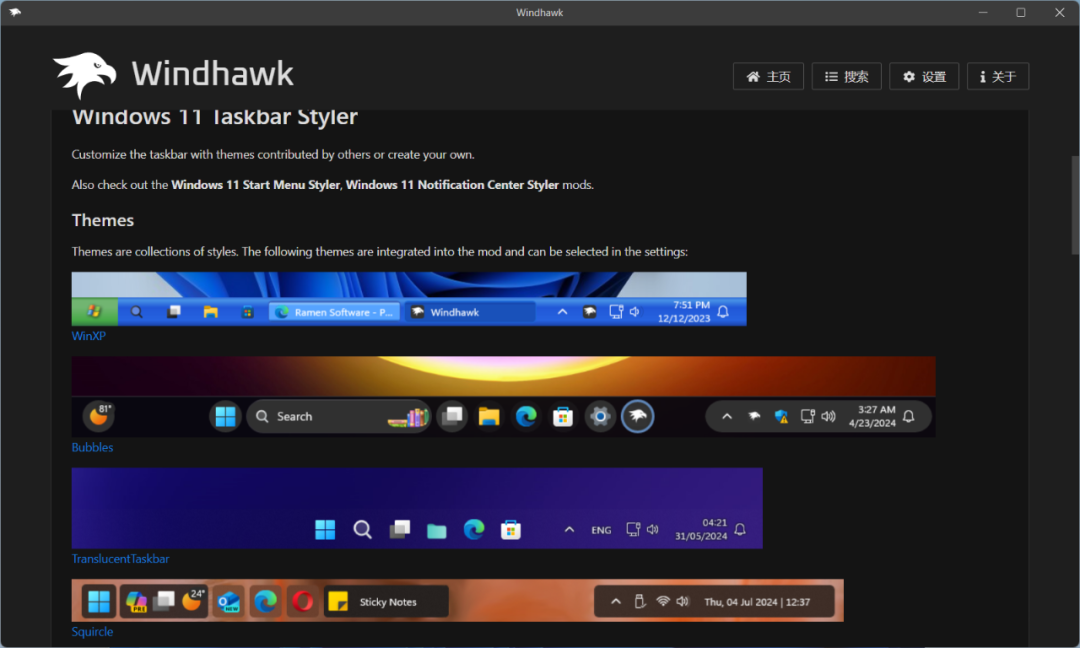Open the 设置 settings button
The image size is (1080, 648).
coord(924,76)
